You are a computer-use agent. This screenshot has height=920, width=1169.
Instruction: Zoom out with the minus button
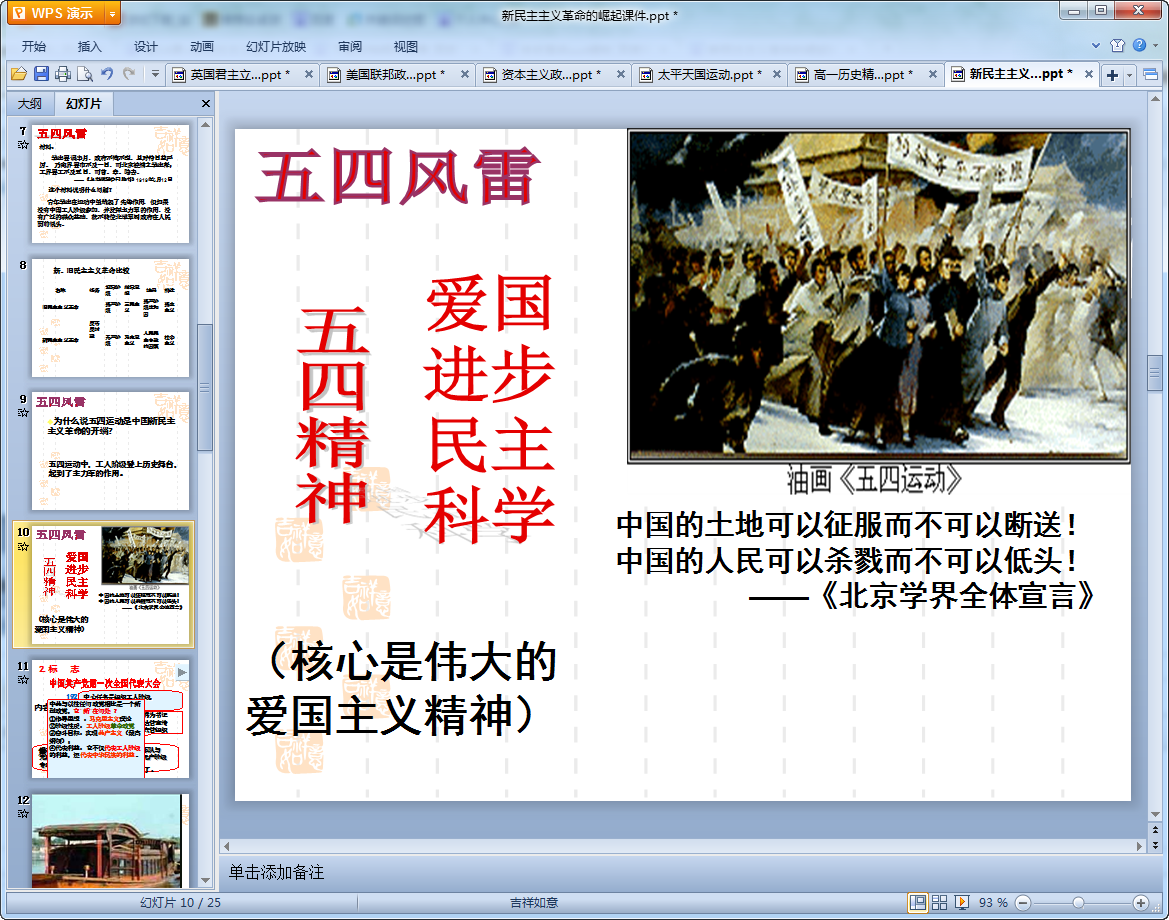click(x=1024, y=903)
